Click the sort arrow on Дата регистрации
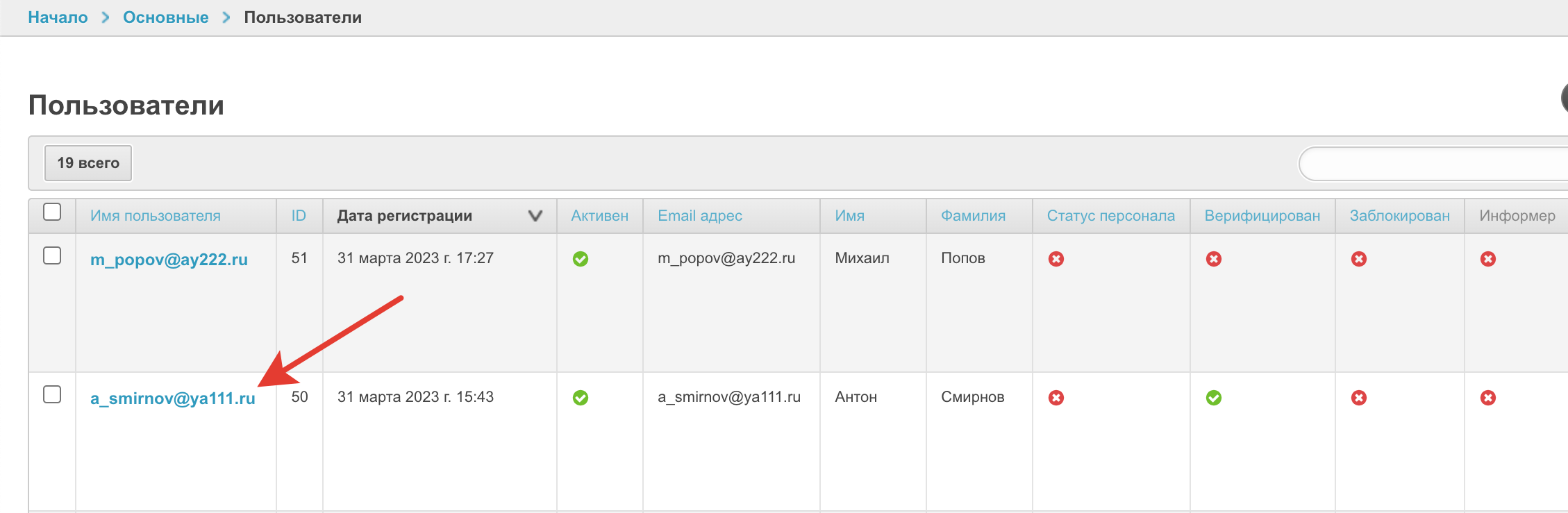 click(535, 216)
